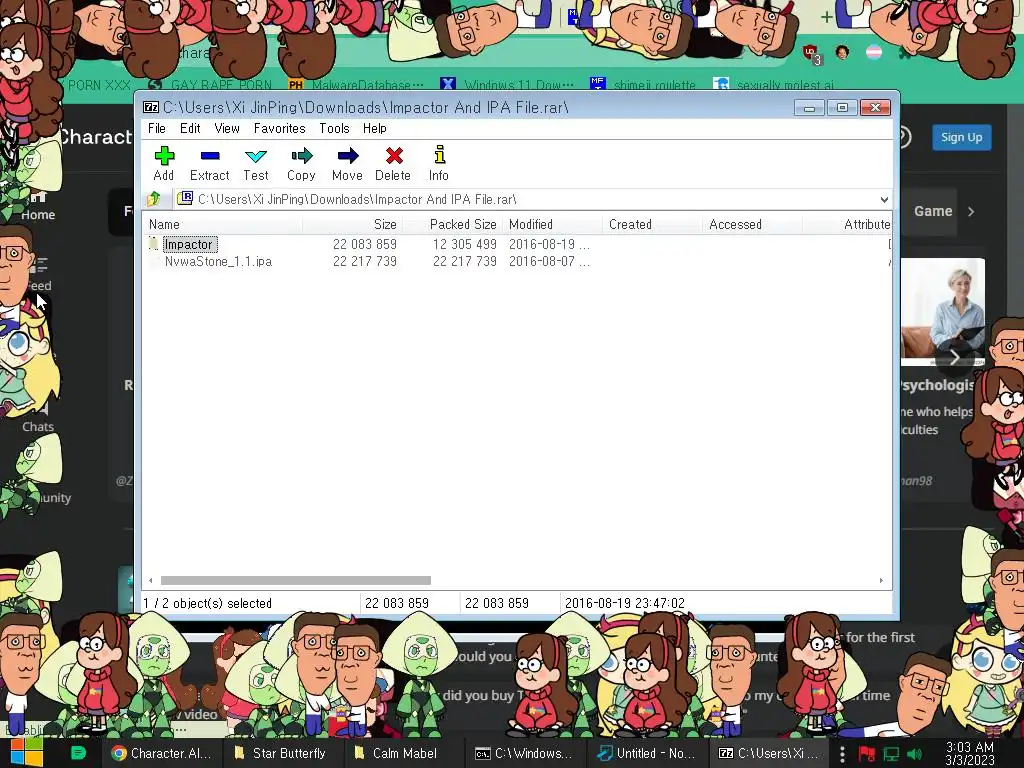The width and height of the screenshot is (1024, 768).
Task: Open the shimeji roulette bookmark
Action: [643, 85]
